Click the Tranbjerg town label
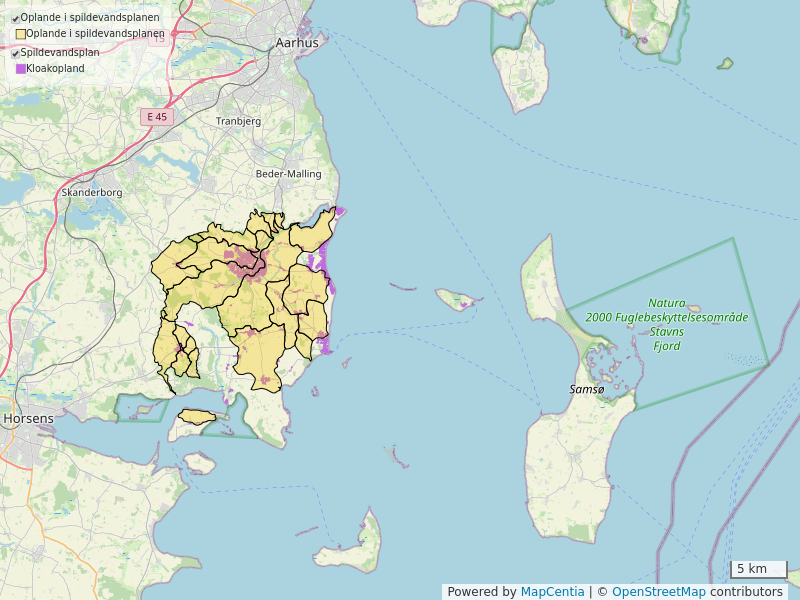This screenshot has height=600, width=800. (238, 121)
